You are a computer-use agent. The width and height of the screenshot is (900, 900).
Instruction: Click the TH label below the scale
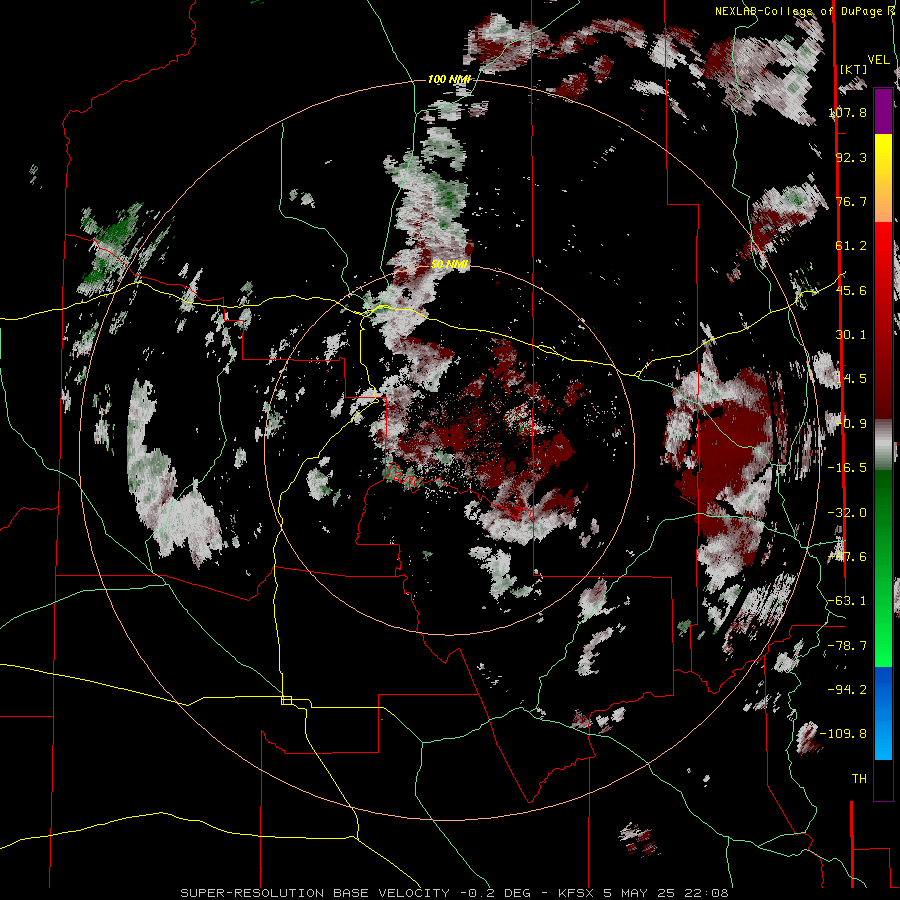click(x=859, y=779)
